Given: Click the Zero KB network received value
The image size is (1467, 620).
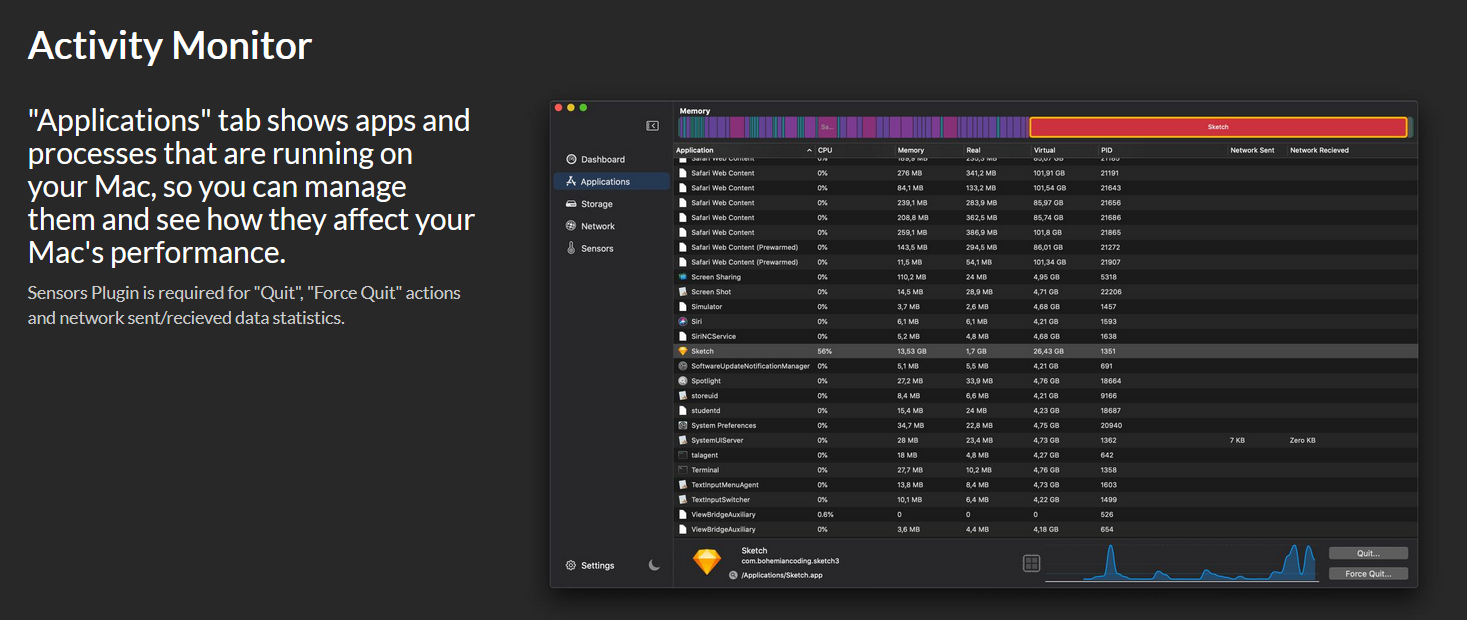Looking at the screenshot, I should click(1303, 440).
